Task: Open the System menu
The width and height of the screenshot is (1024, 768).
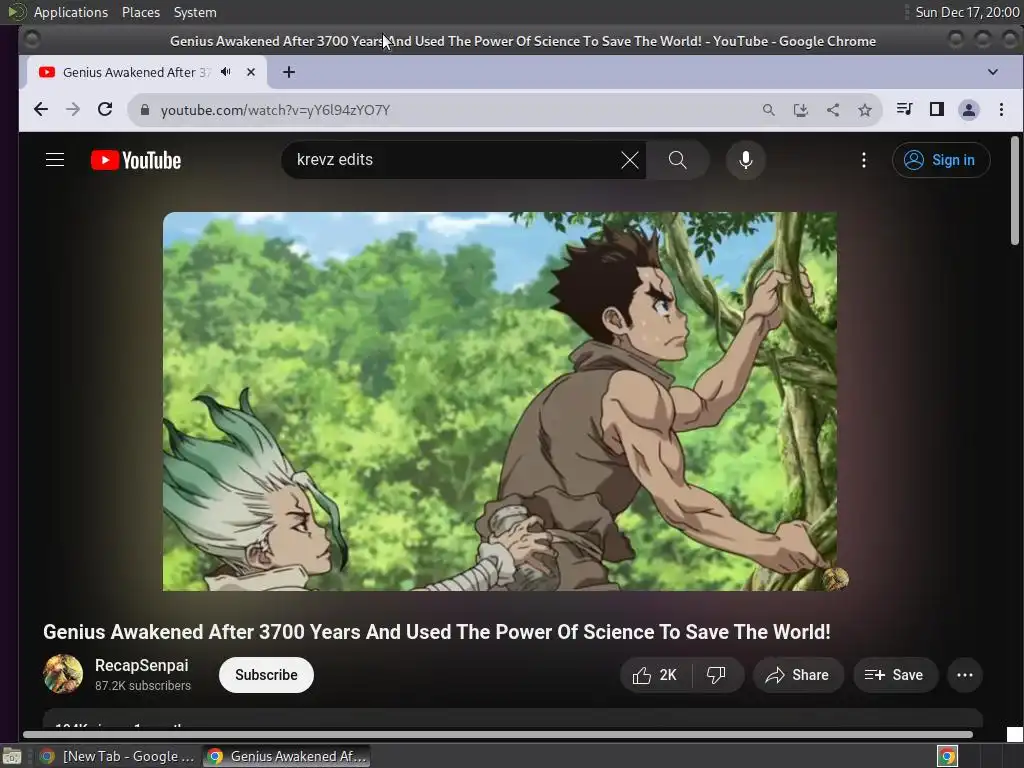Action: tap(195, 12)
